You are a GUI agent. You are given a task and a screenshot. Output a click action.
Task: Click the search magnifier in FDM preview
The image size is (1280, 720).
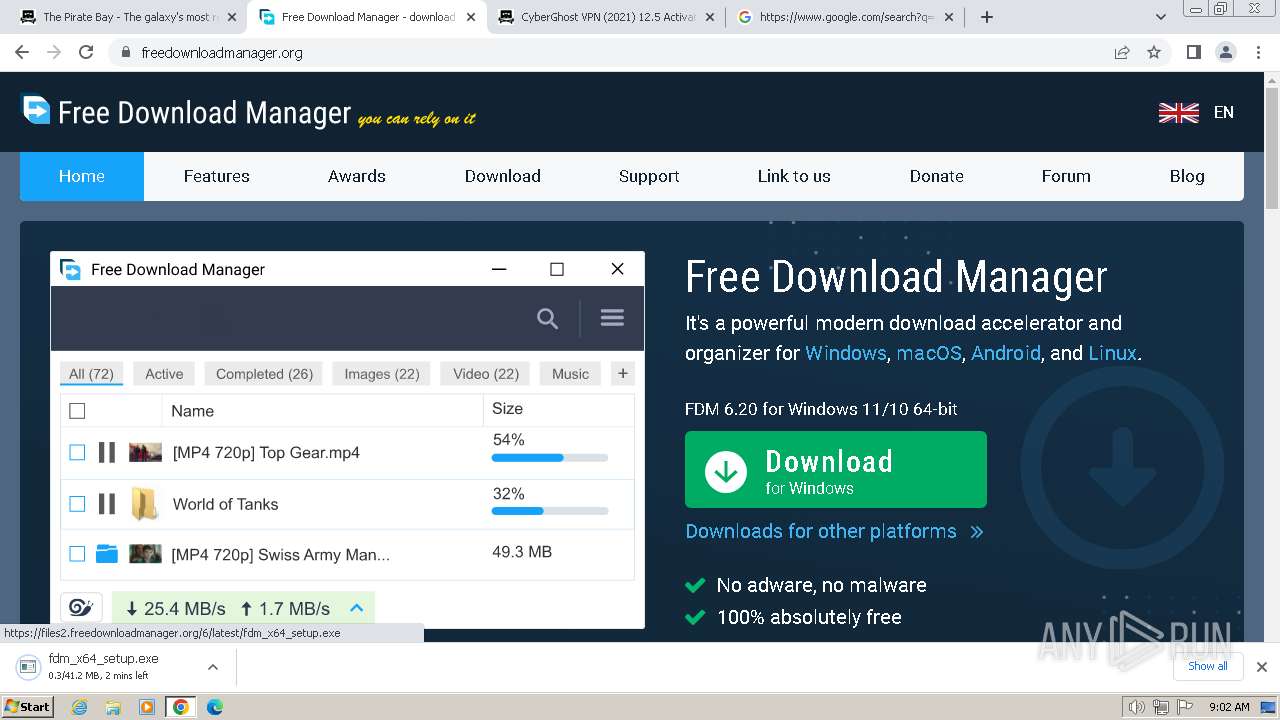547,318
